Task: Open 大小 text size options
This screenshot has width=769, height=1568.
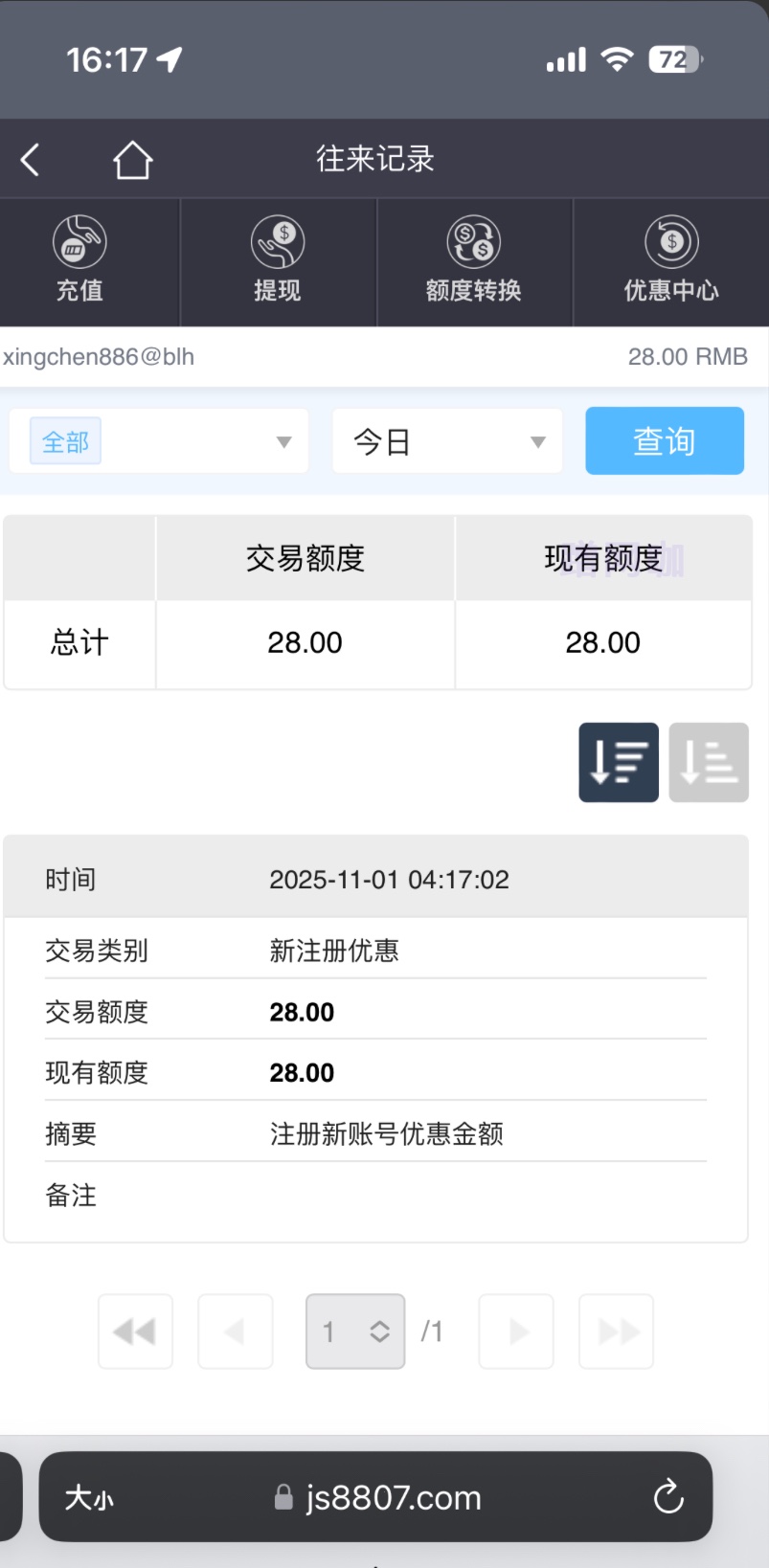Action: point(89,1497)
